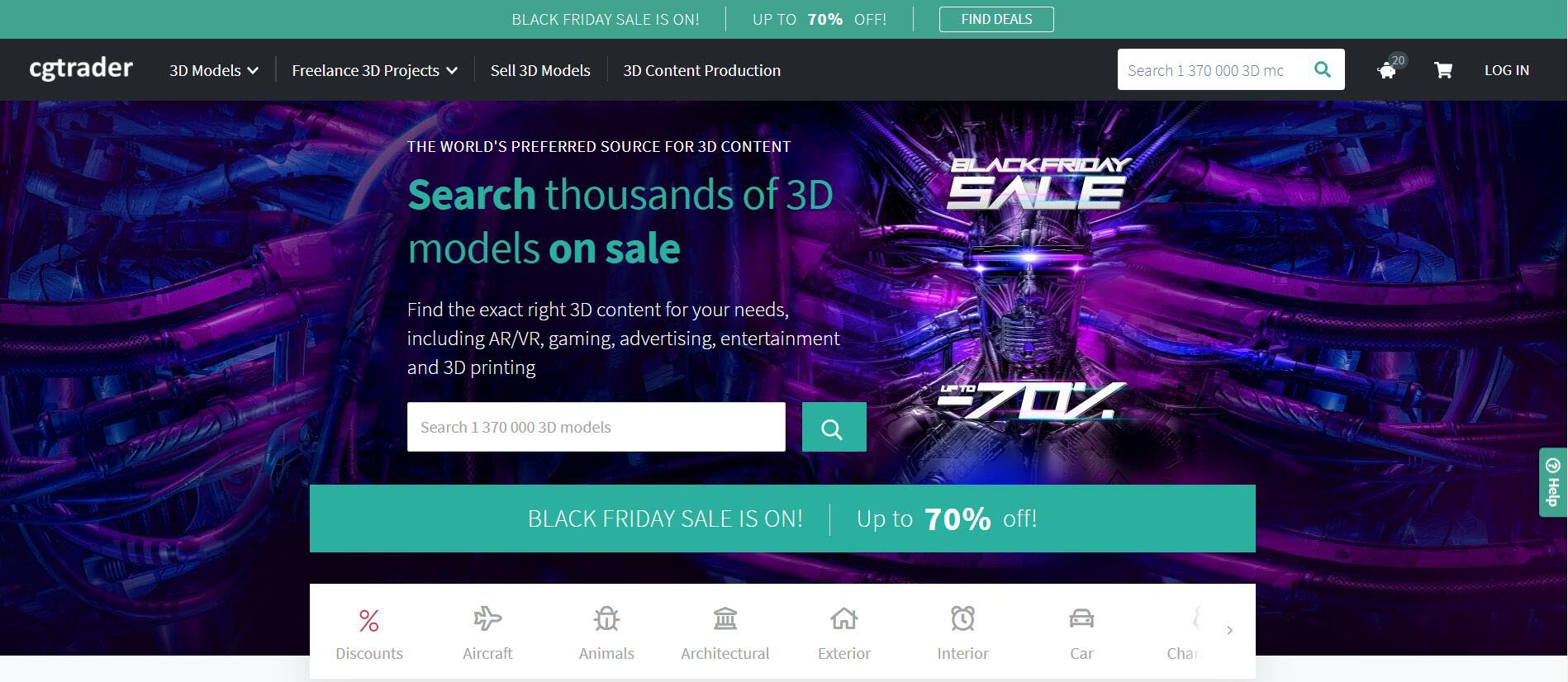Screen dimensions: 1568x682
Task: Select the Discounts percent category icon
Action: (369, 620)
